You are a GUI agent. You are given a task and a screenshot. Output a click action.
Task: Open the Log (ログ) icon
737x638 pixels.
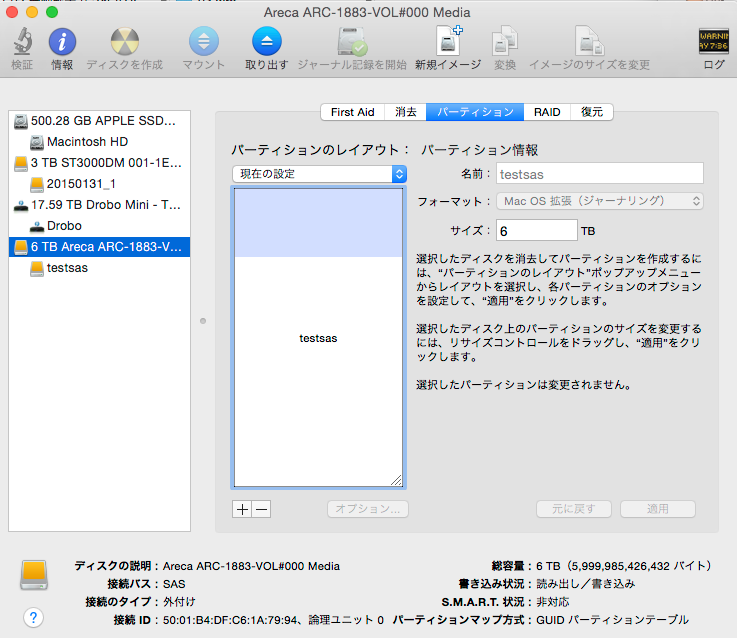(713, 41)
